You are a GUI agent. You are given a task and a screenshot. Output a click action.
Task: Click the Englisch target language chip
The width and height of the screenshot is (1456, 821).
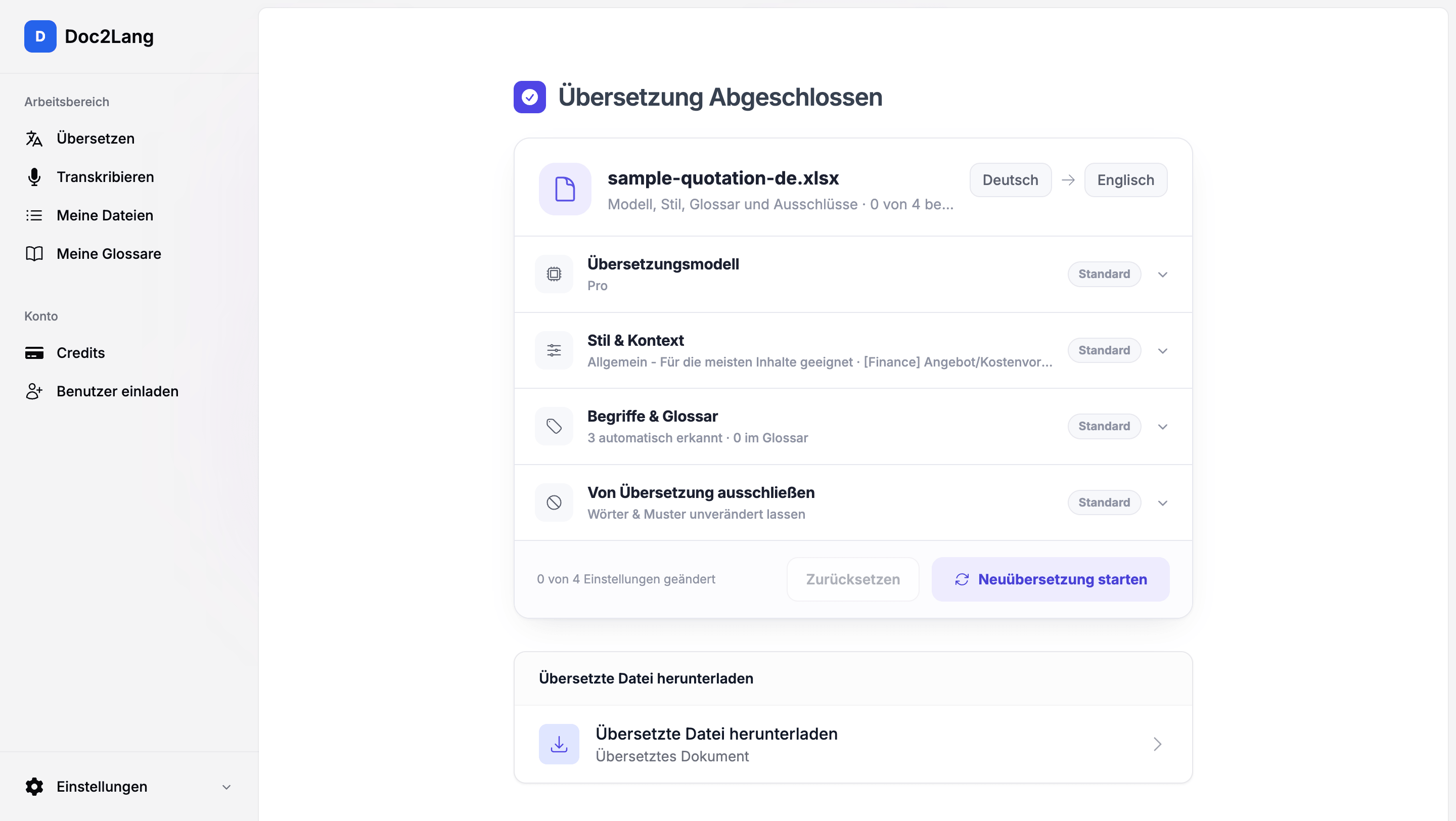1125,180
